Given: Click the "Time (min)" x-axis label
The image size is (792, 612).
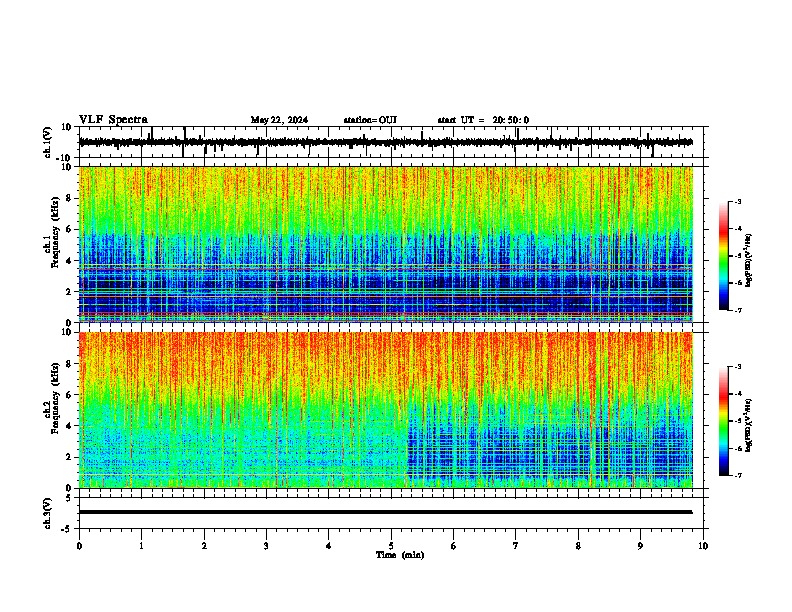Looking at the screenshot, I should (x=400, y=555).
